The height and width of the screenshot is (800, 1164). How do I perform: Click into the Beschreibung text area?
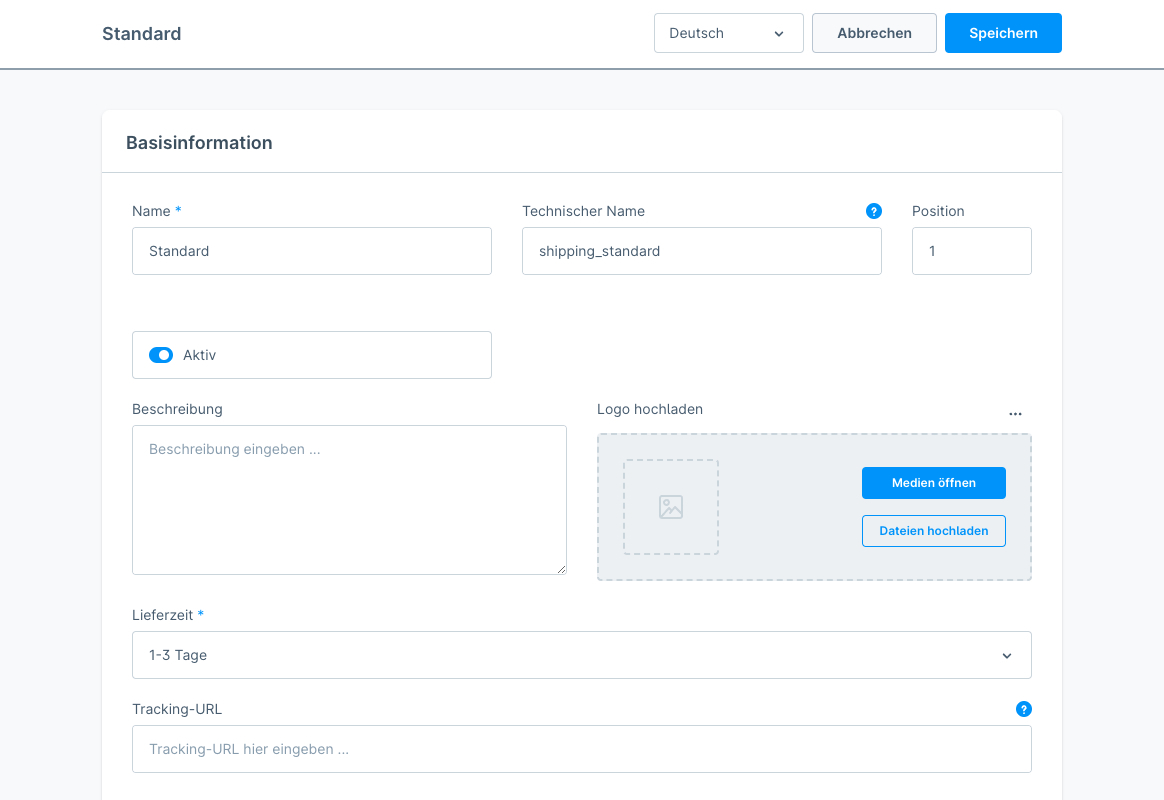[x=349, y=500]
